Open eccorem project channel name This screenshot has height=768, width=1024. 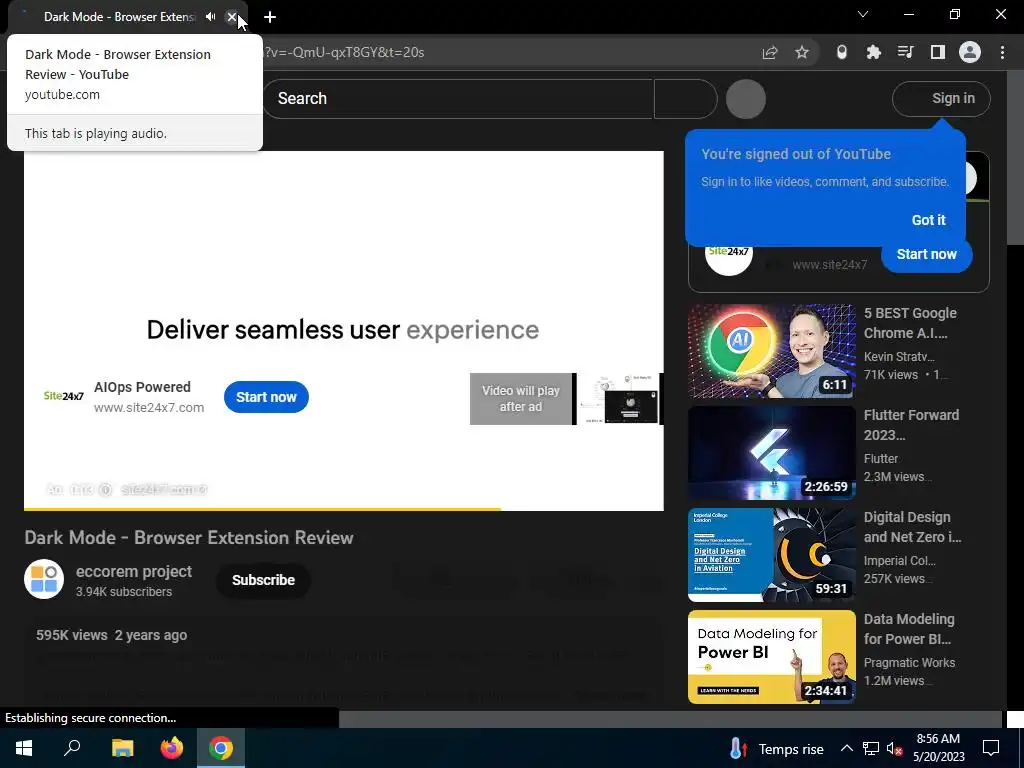[x=134, y=571]
